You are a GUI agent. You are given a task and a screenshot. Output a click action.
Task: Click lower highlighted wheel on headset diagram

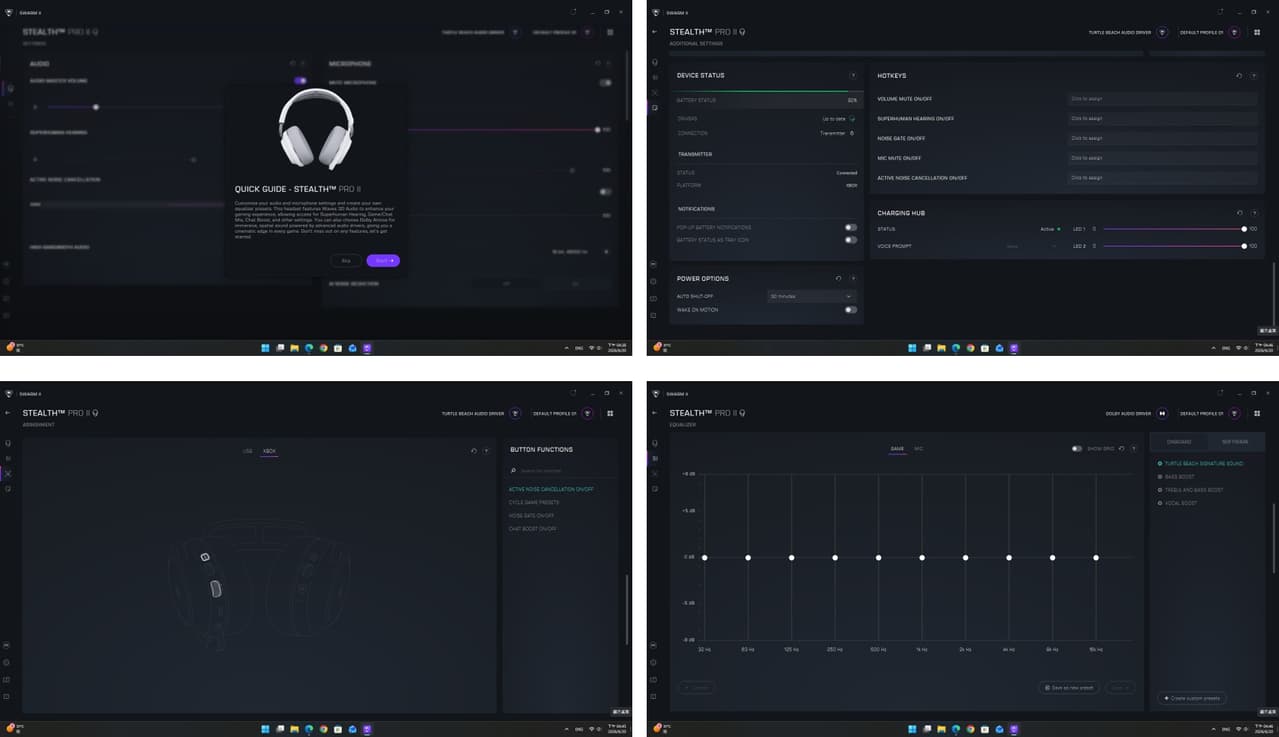216,588
